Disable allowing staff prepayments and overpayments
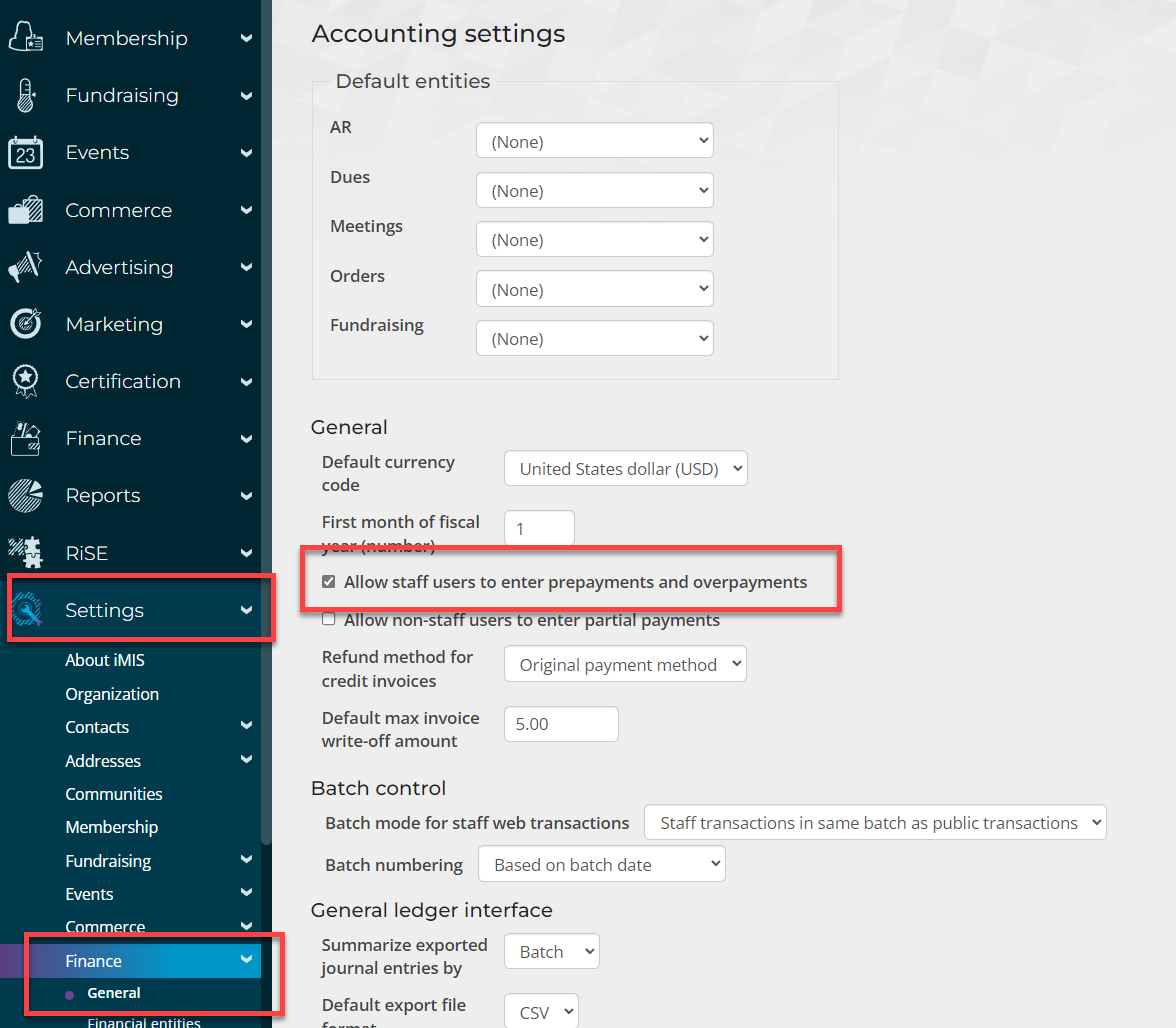The height and width of the screenshot is (1028, 1176). click(328, 580)
